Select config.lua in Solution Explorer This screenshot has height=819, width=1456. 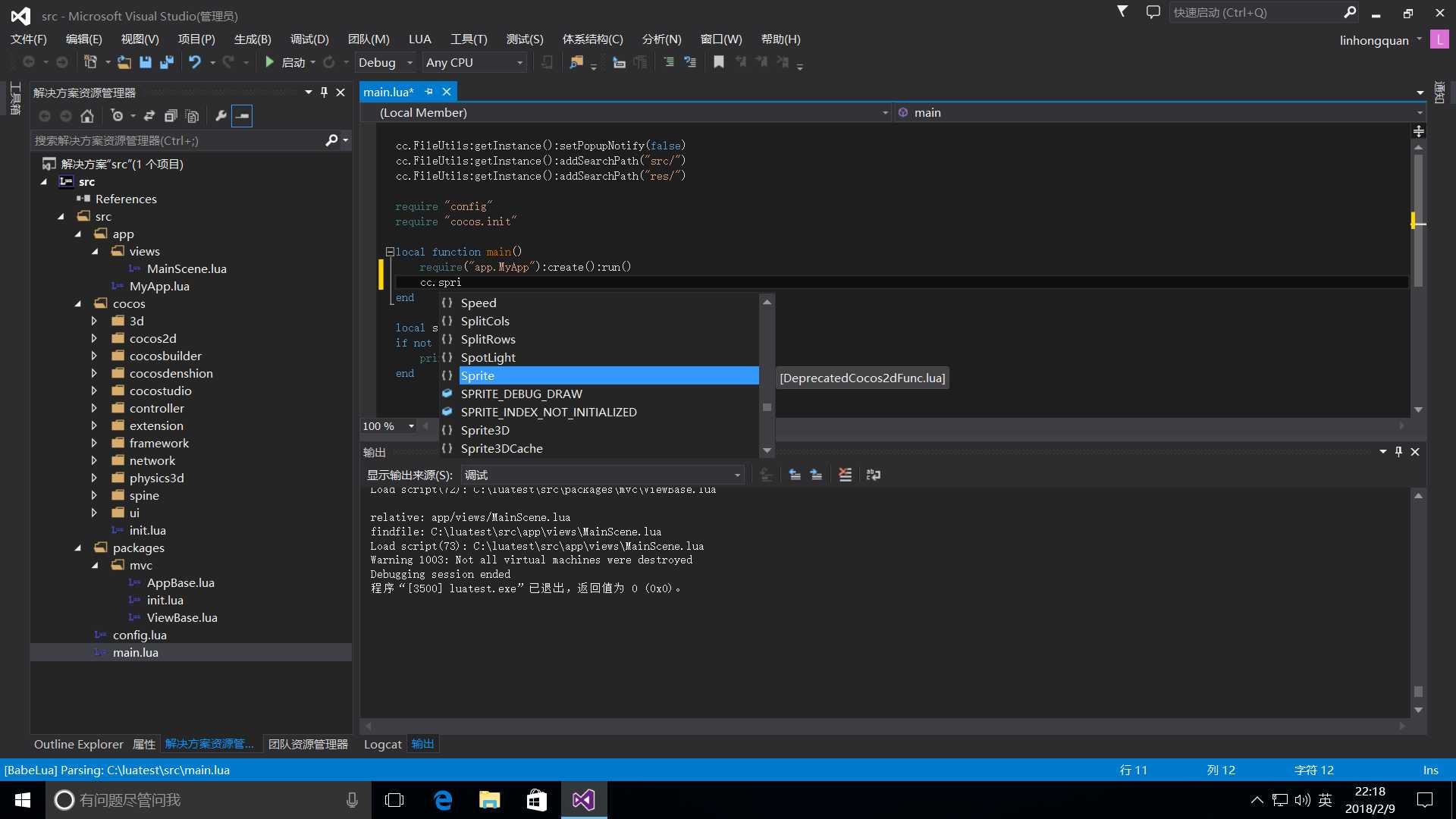tap(140, 635)
